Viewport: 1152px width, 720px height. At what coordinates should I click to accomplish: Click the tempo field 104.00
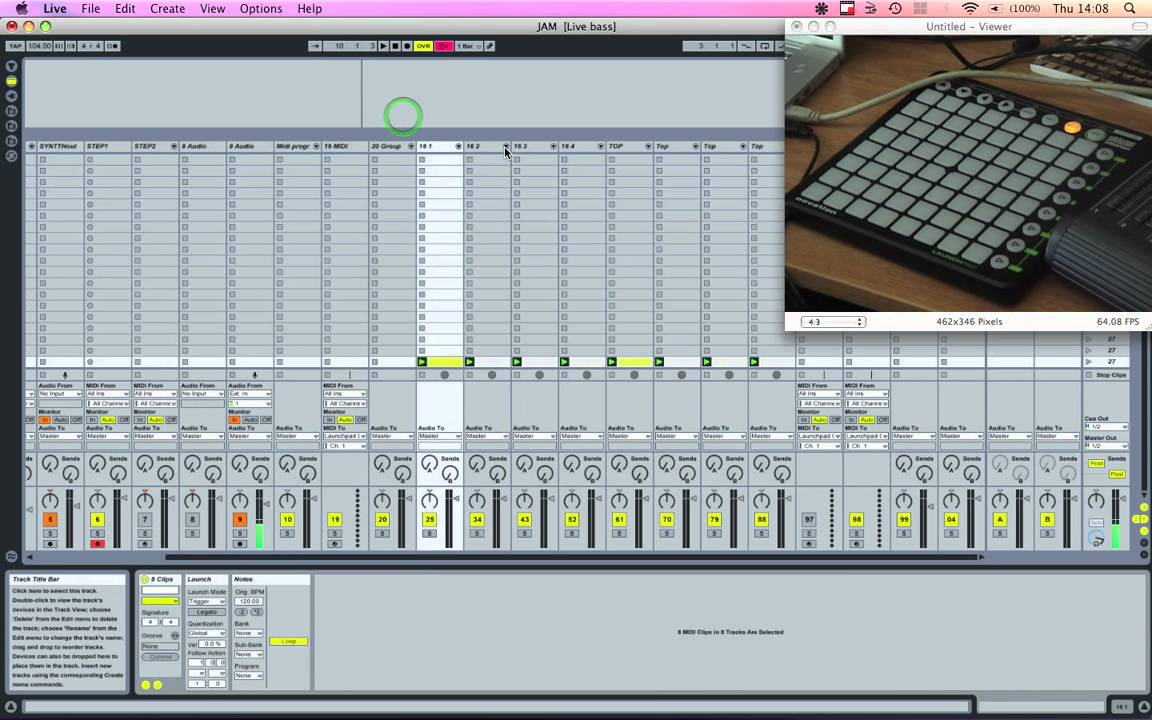click(x=40, y=46)
